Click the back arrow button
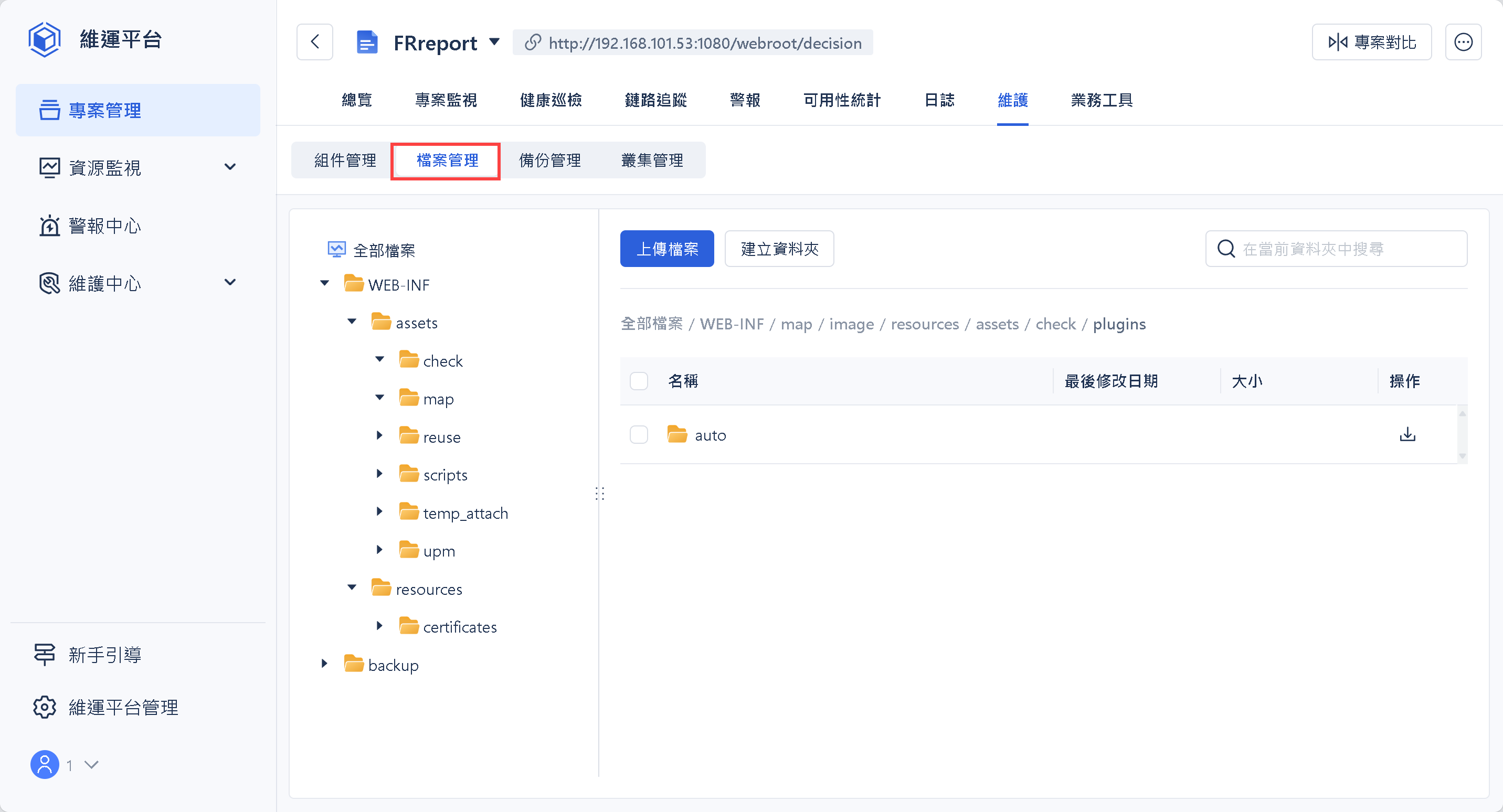The image size is (1503, 812). [314, 42]
